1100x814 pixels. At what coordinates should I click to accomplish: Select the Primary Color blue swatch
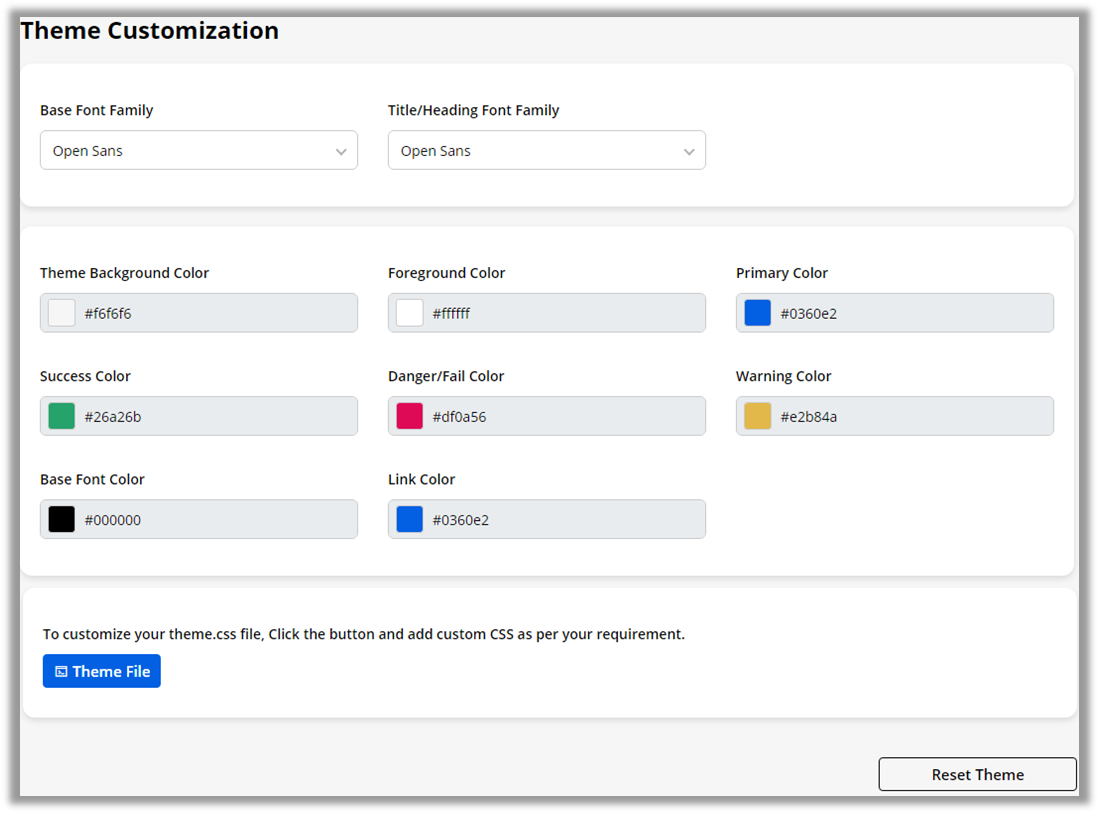758,313
